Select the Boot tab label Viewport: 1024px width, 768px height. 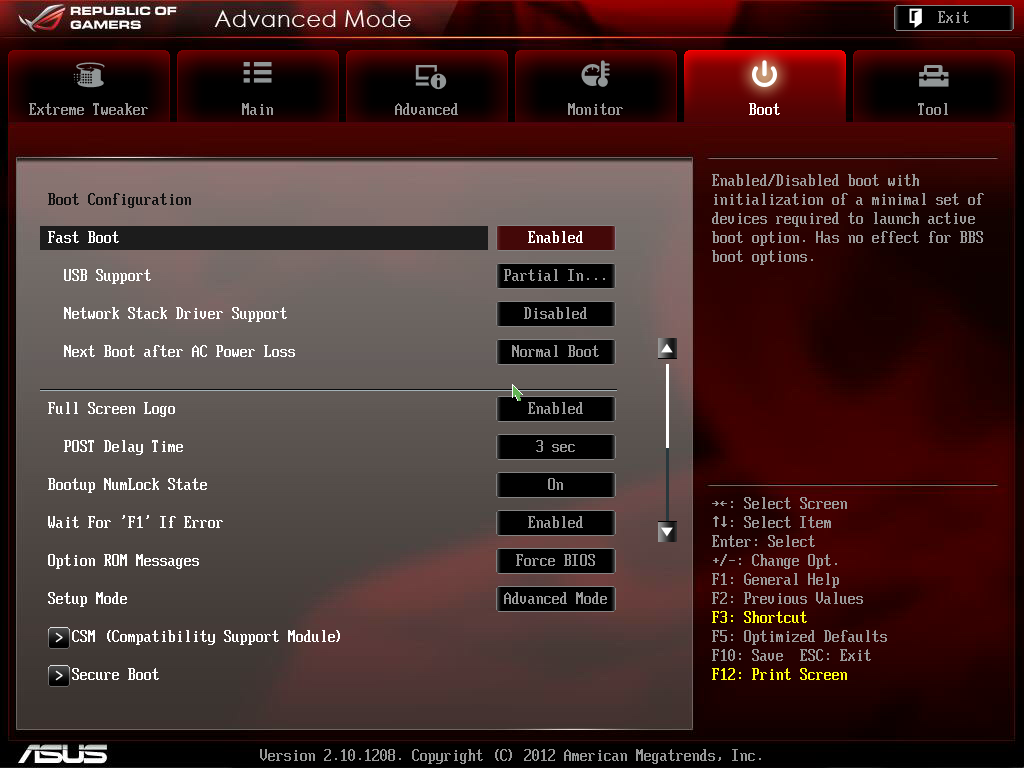click(764, 110)
